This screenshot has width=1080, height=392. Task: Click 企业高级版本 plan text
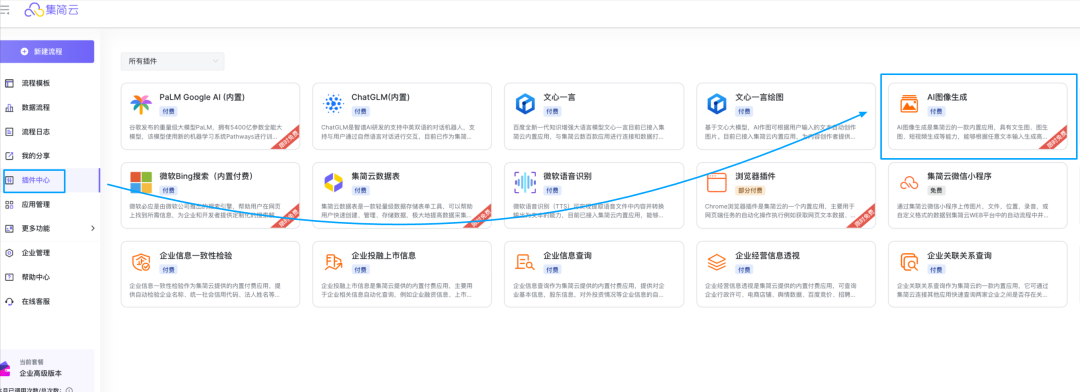(x=41, y=373)
